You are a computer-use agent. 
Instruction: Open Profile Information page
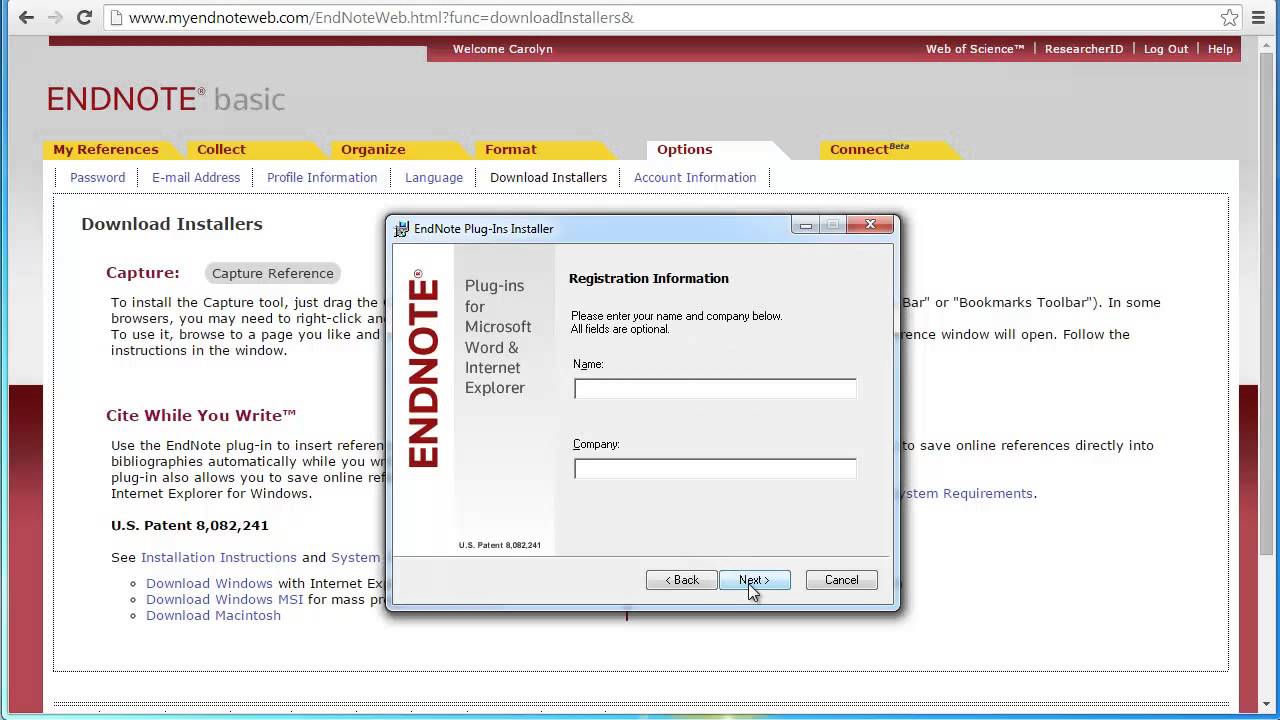pos(322,177)
